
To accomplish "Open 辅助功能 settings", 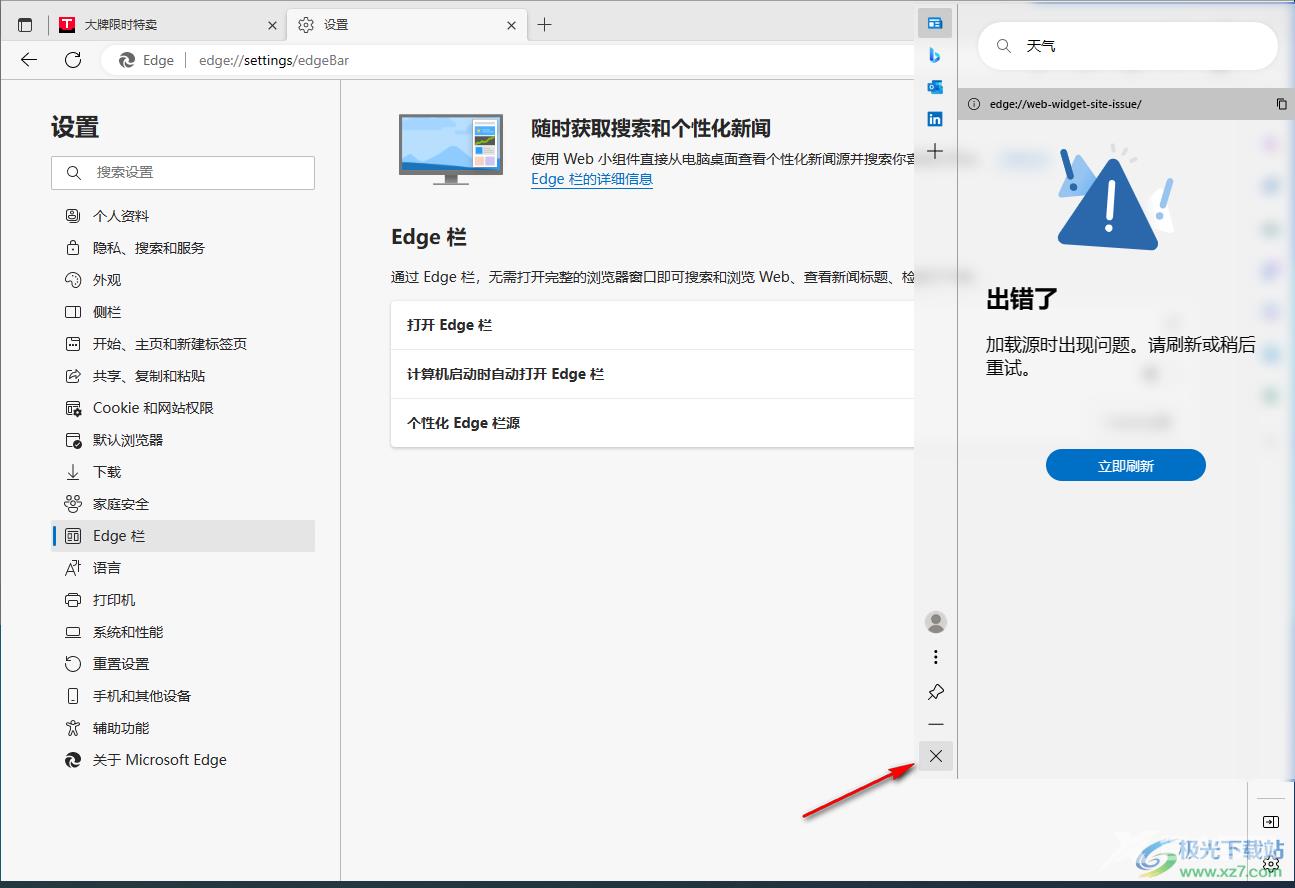I will point(183,728).
